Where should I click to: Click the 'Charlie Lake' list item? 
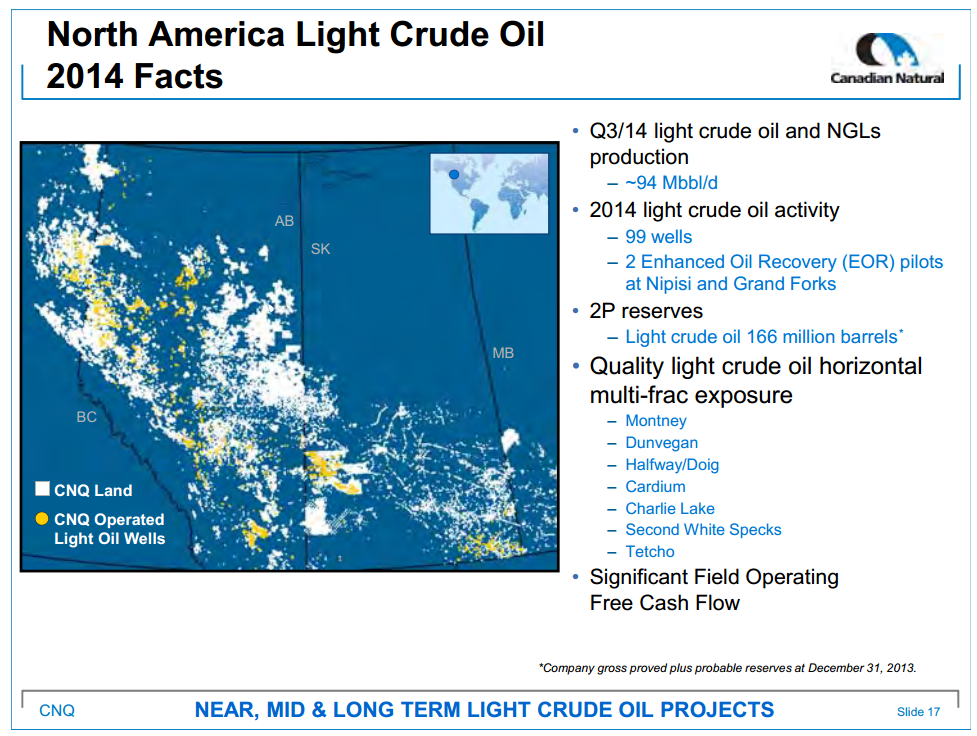[x=670, y=508]
